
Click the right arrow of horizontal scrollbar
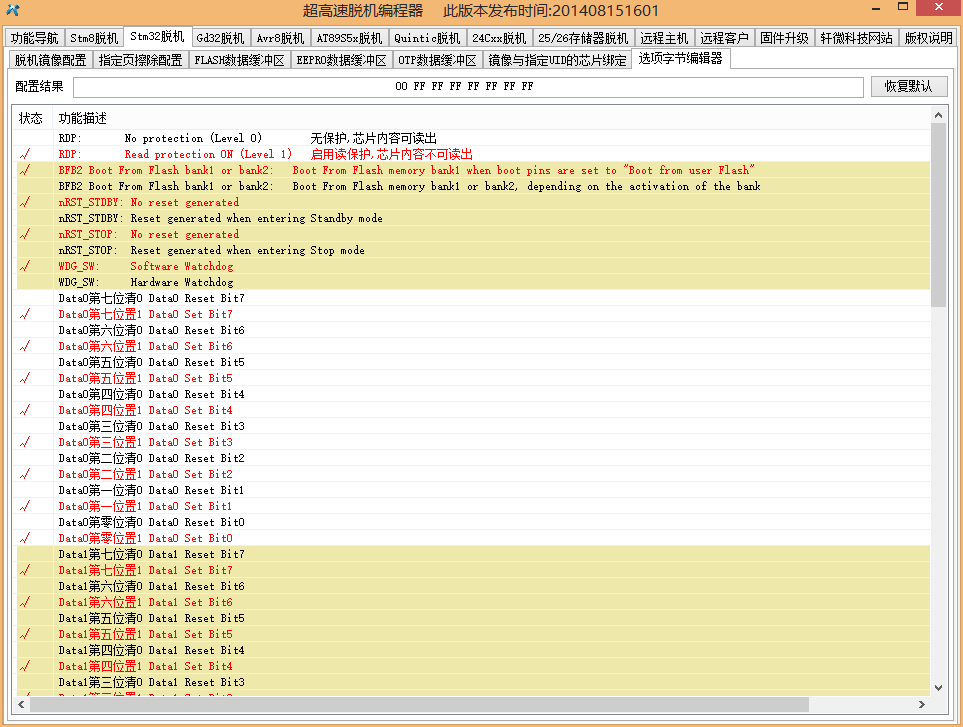[921, 704]
